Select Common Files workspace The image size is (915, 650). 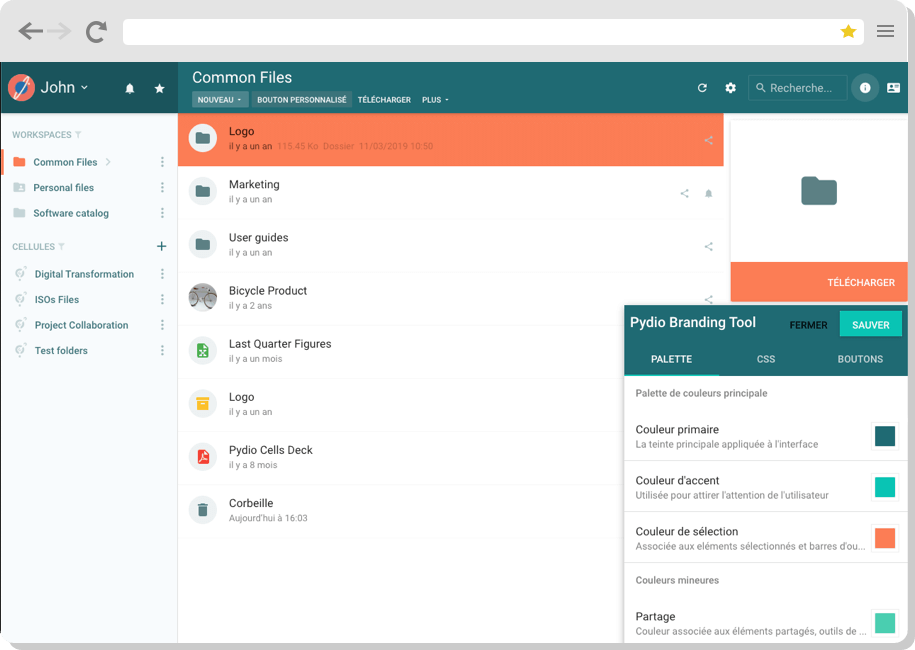[x=65, y=162]
